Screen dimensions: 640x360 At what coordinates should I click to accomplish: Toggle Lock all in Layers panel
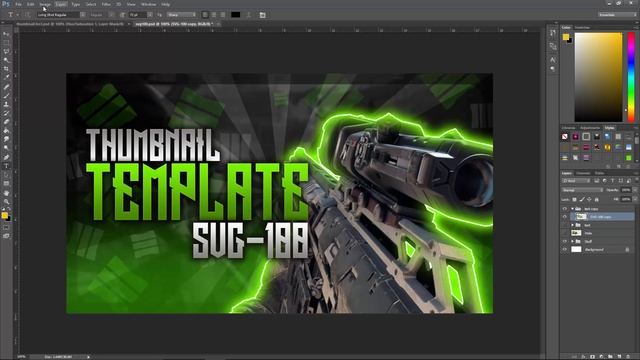click(597, 199)
